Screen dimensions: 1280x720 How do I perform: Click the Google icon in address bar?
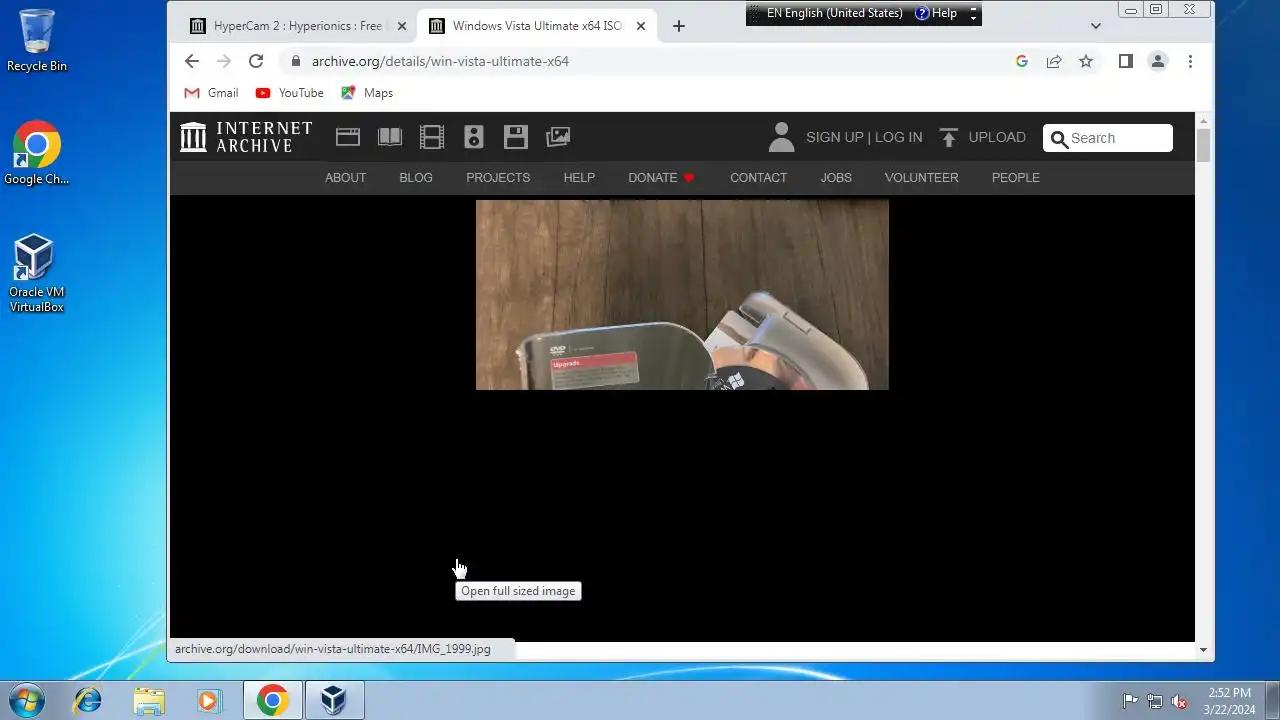pyautogui.click(x=1022, y=61)
